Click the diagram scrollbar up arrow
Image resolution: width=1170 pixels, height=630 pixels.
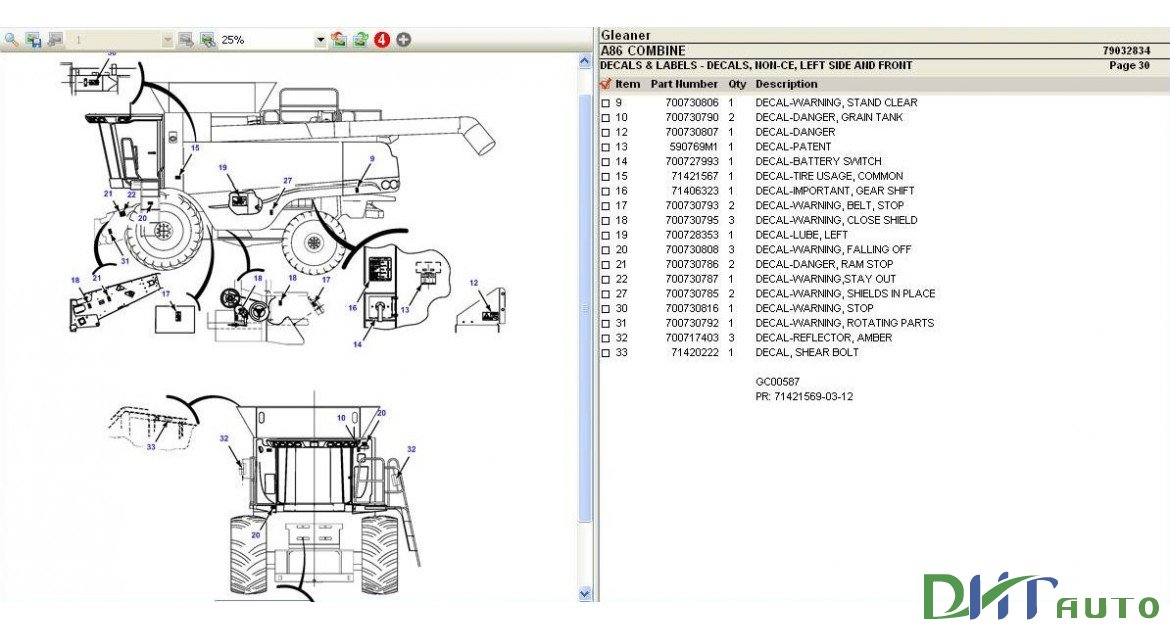[585, 62]
